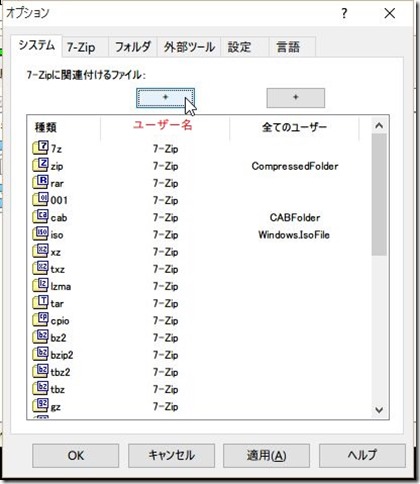Click the 種類 column header

click(x=64, y=127)
